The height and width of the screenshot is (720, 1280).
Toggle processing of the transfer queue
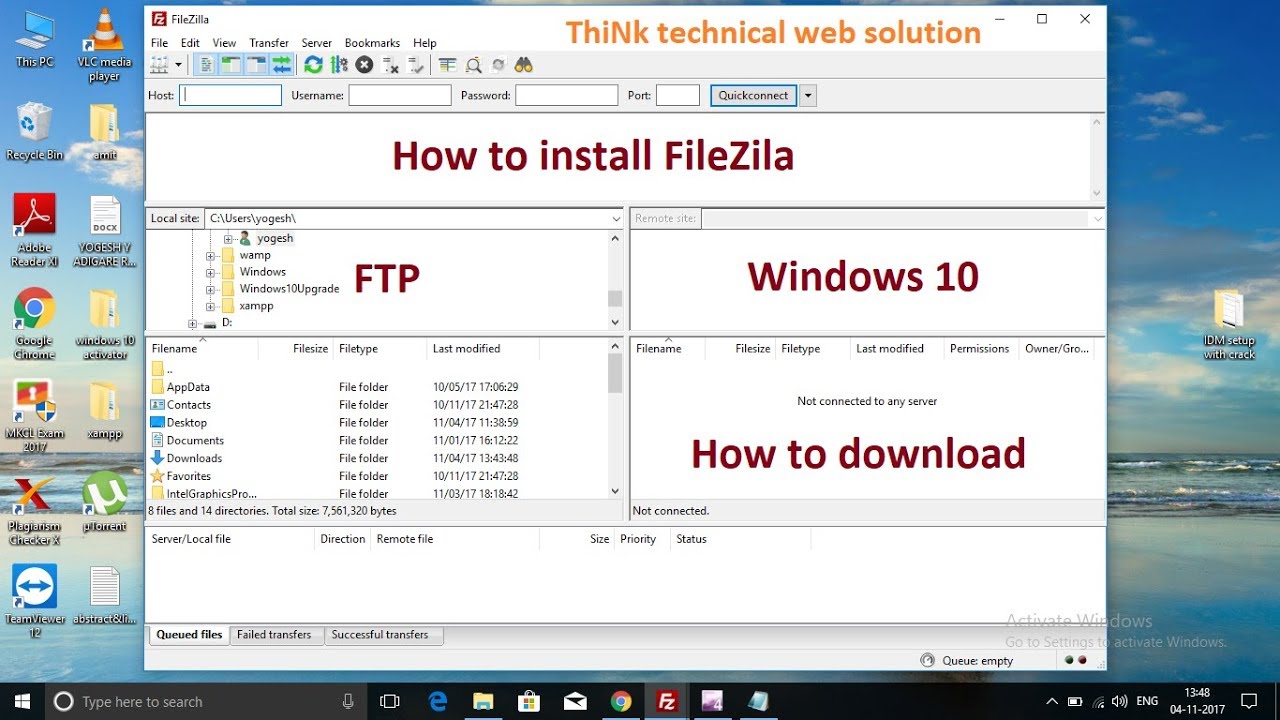(339, 65)
